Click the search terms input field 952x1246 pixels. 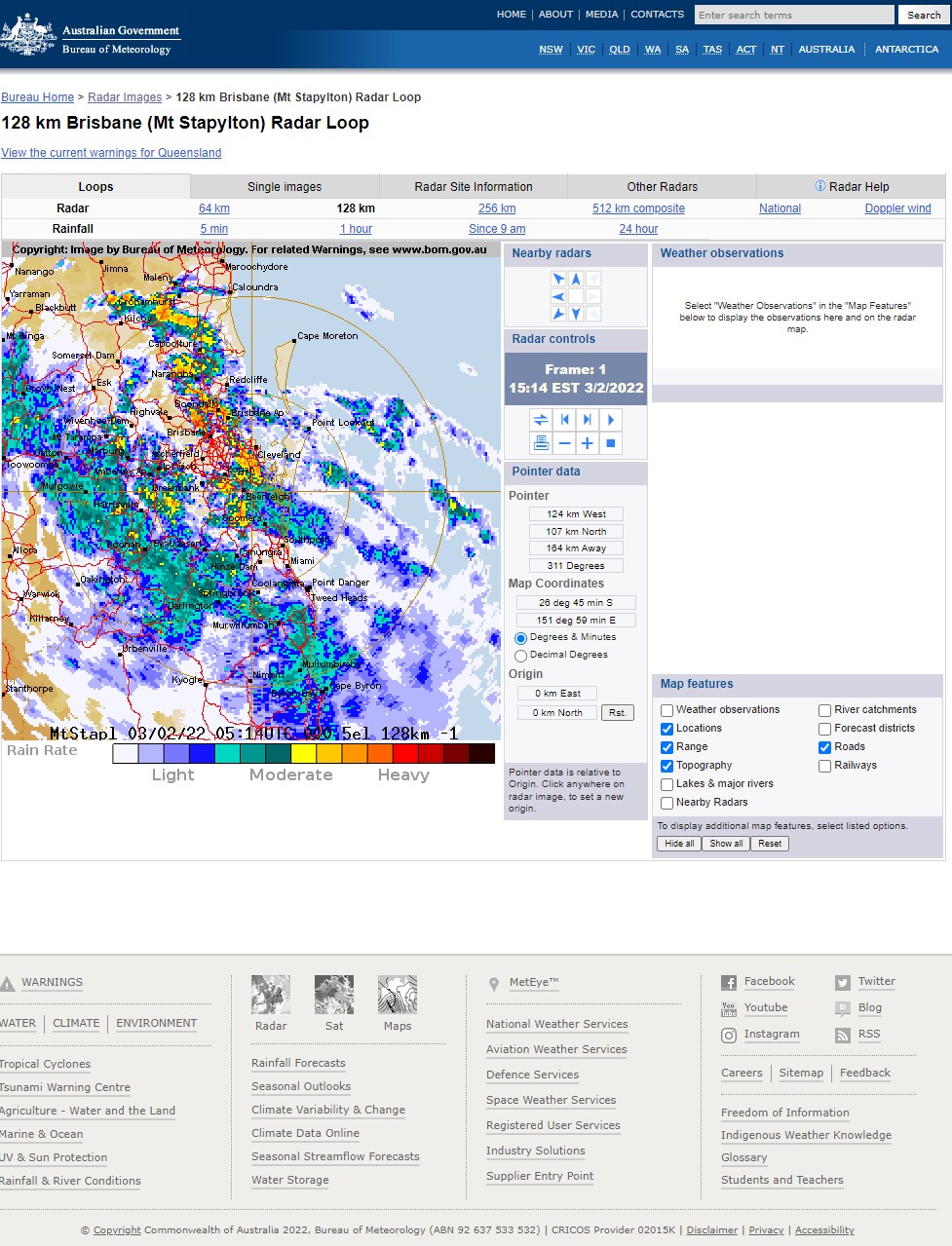[793, 15]
